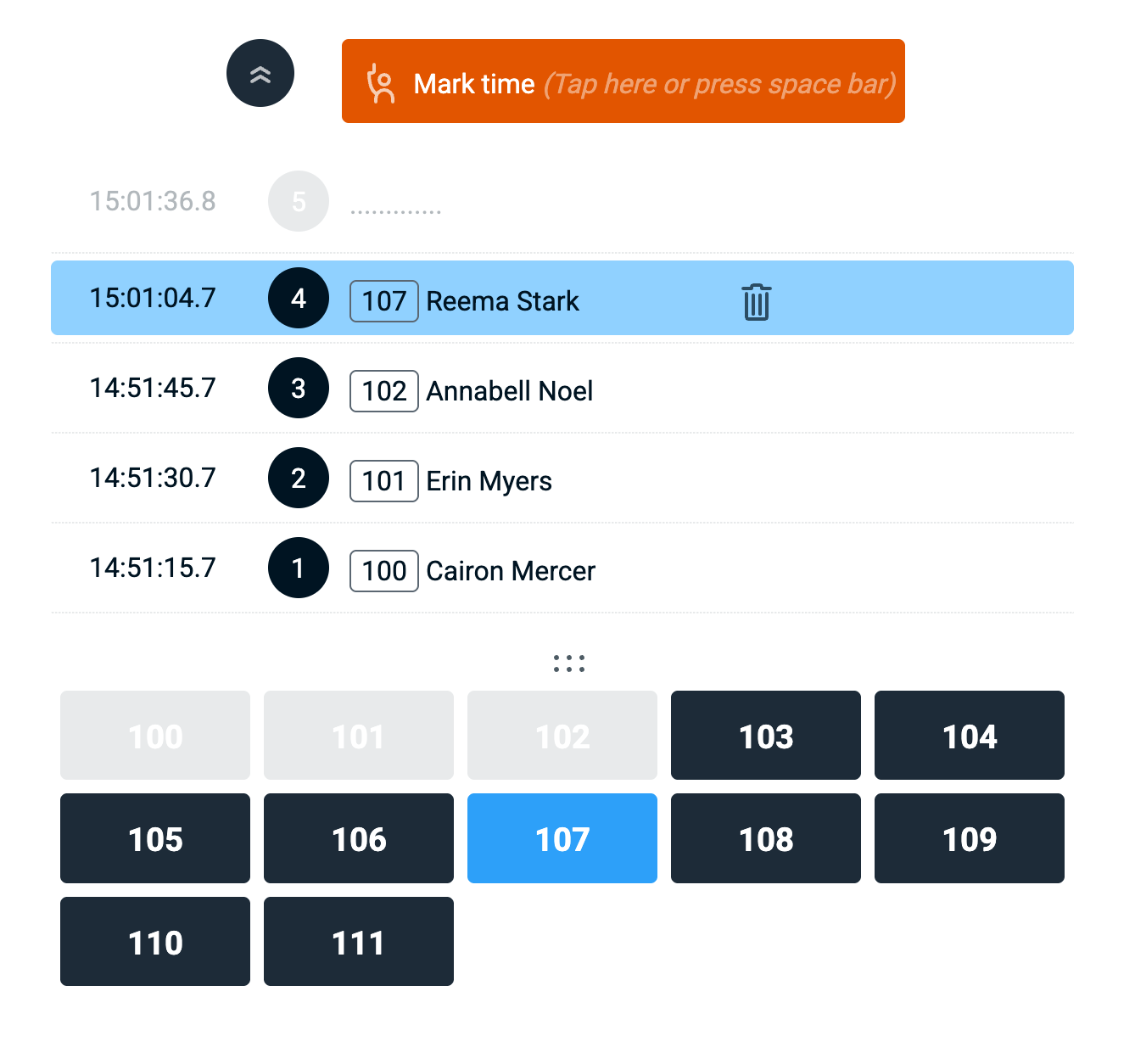Click position 1 circle badge
Viewport: 1135px width, 1064px height.
[299, 568]
